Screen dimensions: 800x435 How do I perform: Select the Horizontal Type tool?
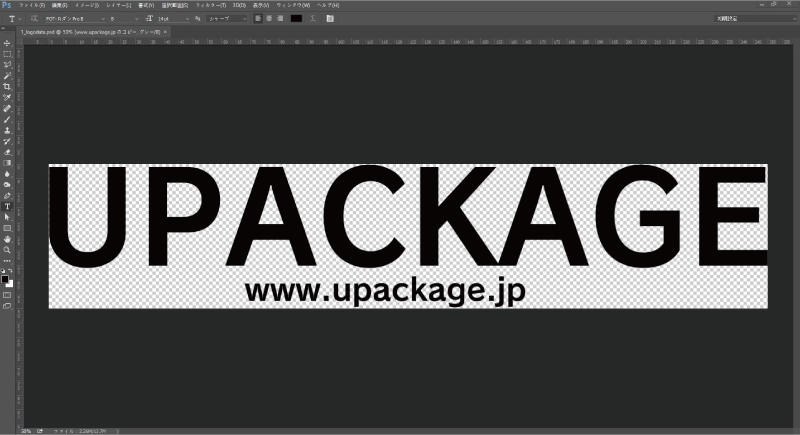pos(7,207)
